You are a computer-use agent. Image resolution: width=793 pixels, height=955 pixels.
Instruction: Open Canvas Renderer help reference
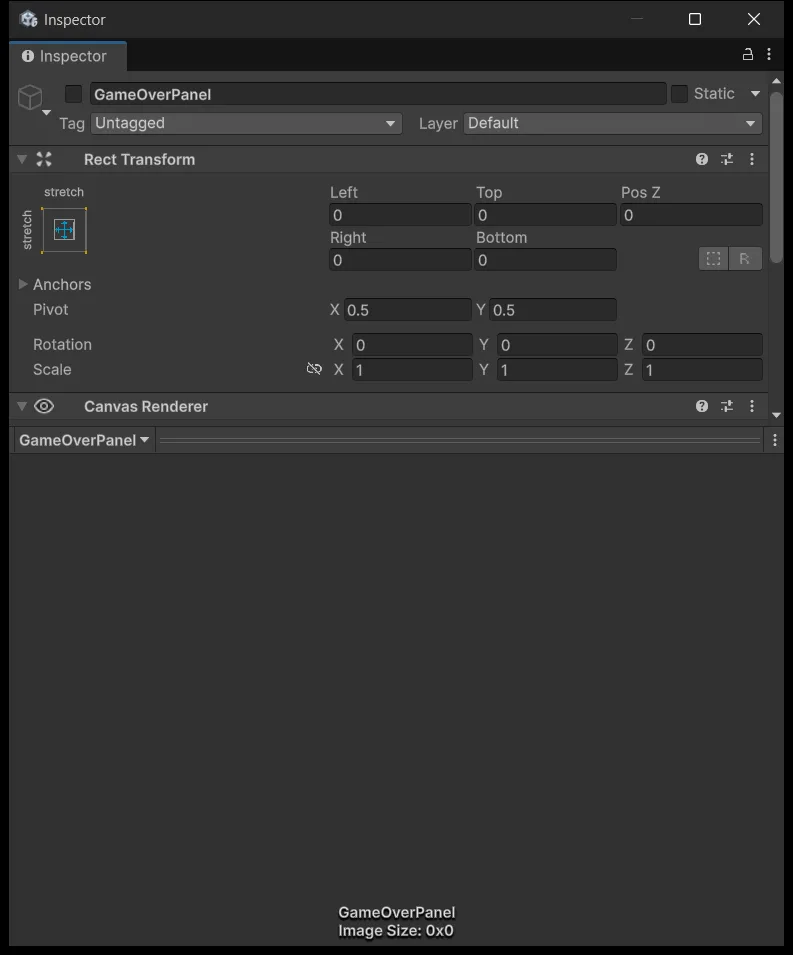[702, 406]
